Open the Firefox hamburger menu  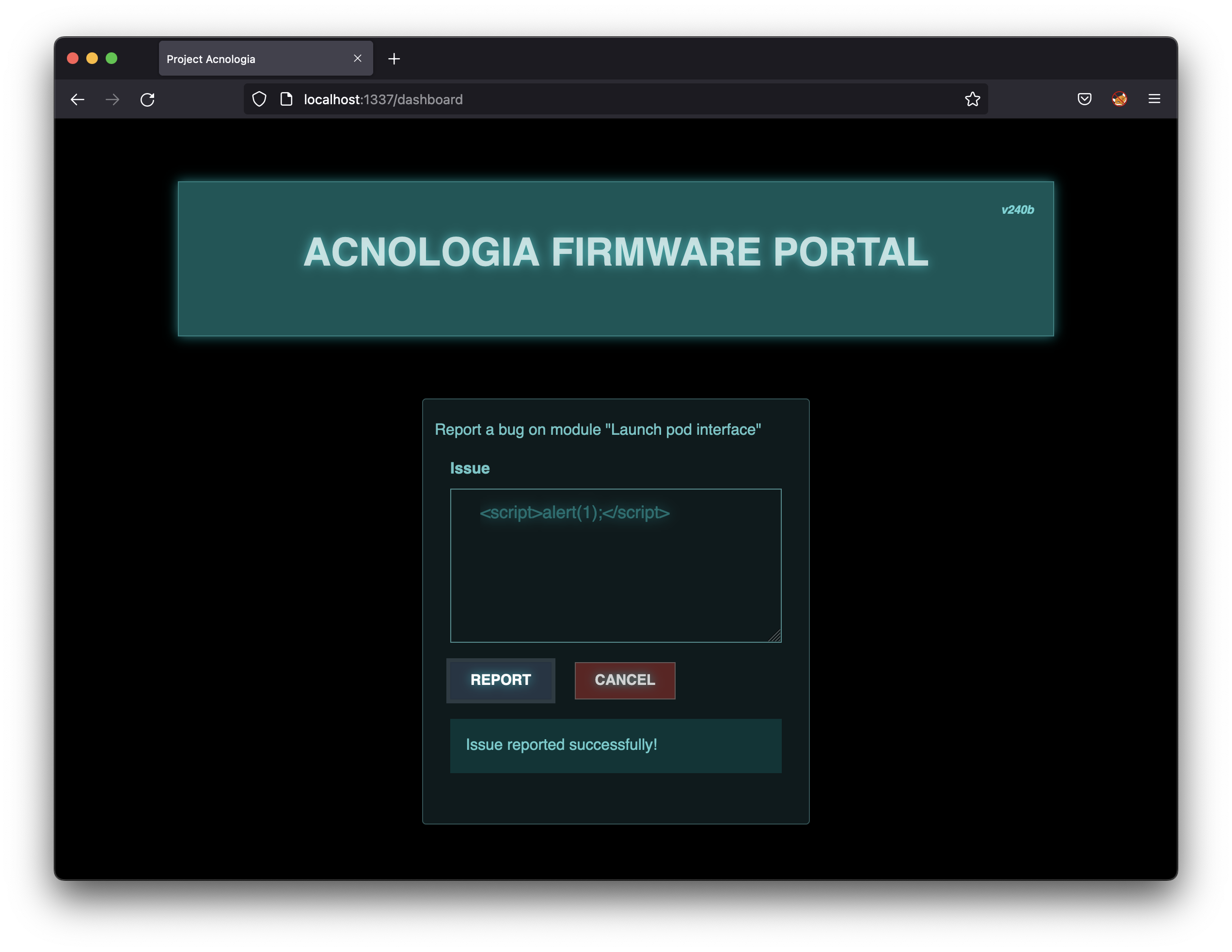click(x=1154, y=99)
